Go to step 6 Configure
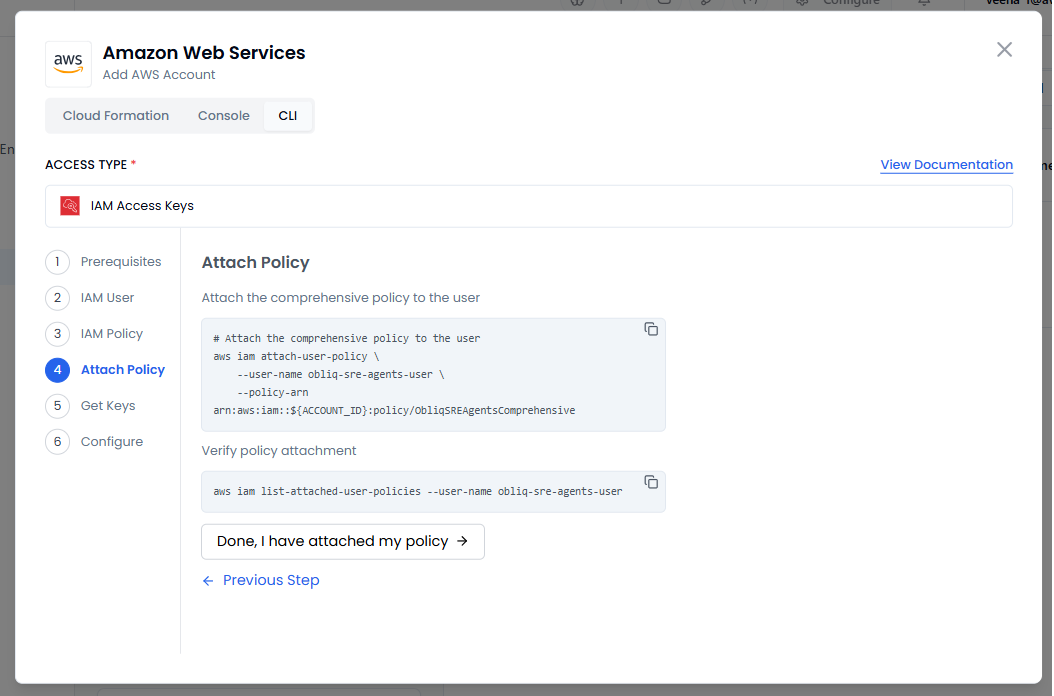The height and width of the screenshot is (696, 1054). (x=111, y=442)
